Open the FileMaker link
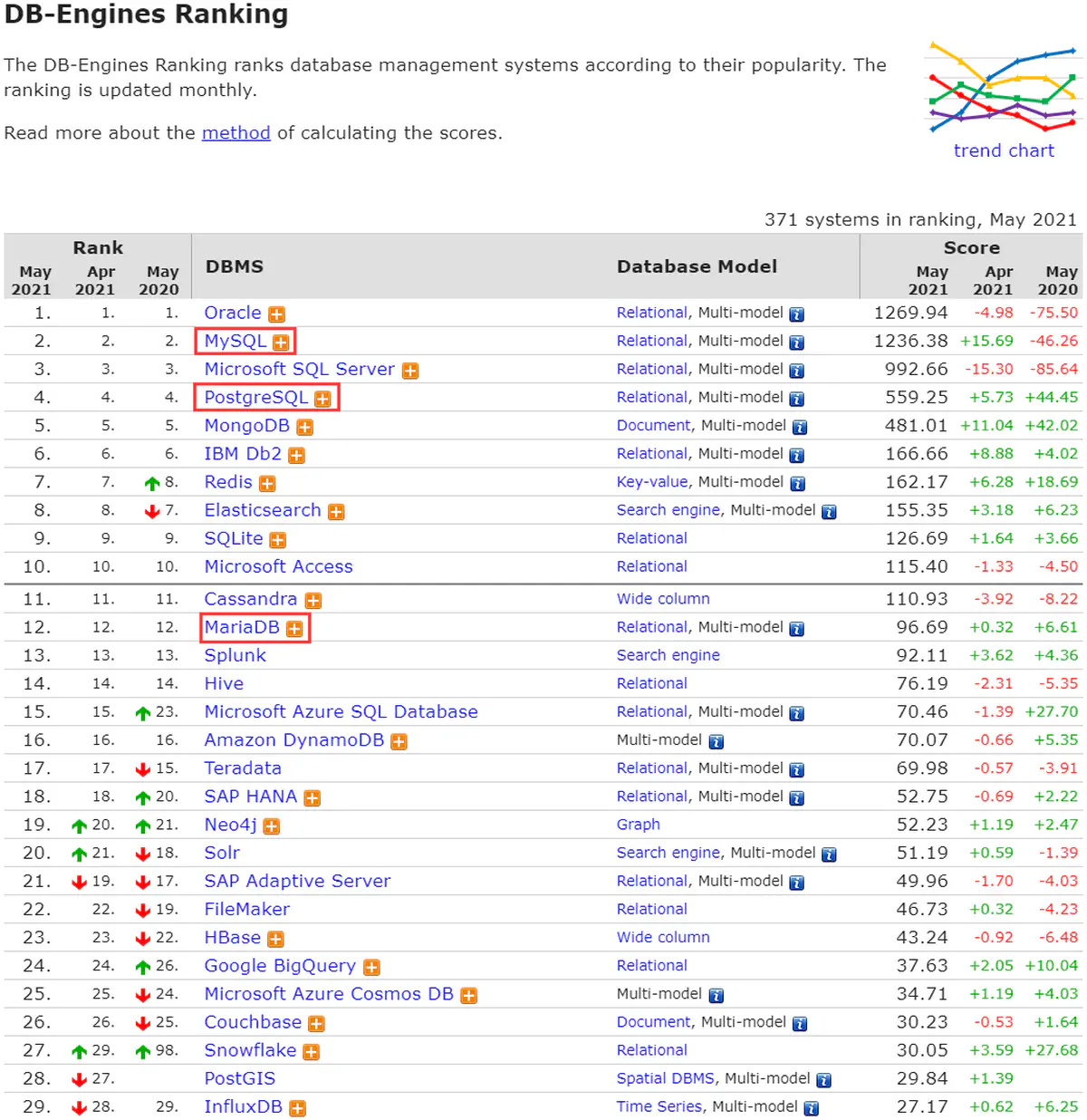This screenshot has width=1087, height=1120. click(x=247, y=909)
